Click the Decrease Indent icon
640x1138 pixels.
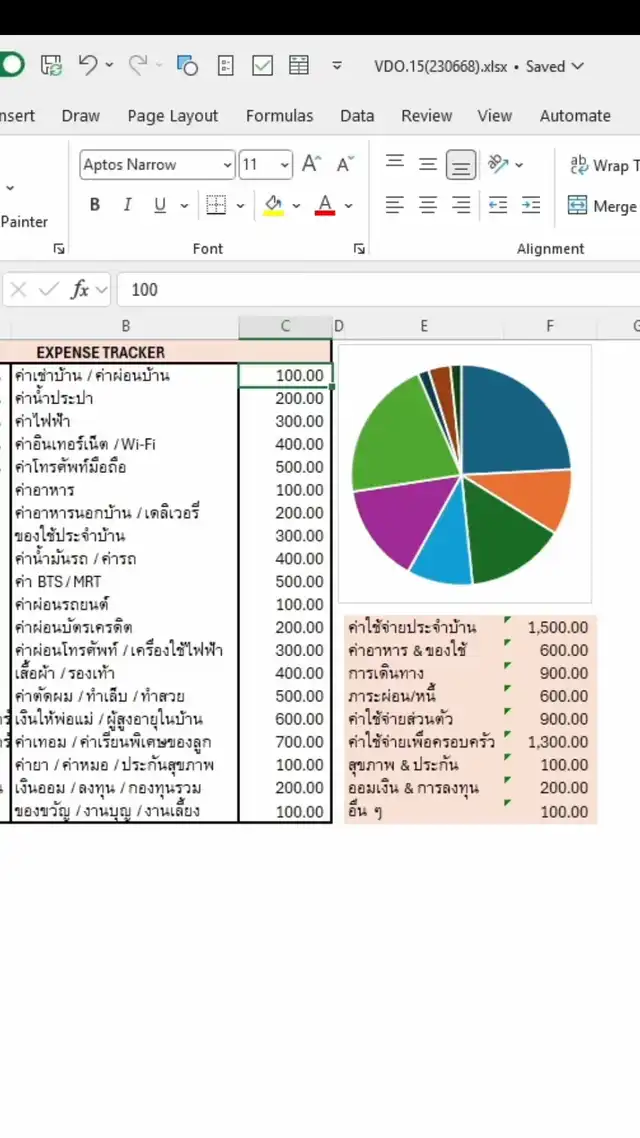pos(498,205)
